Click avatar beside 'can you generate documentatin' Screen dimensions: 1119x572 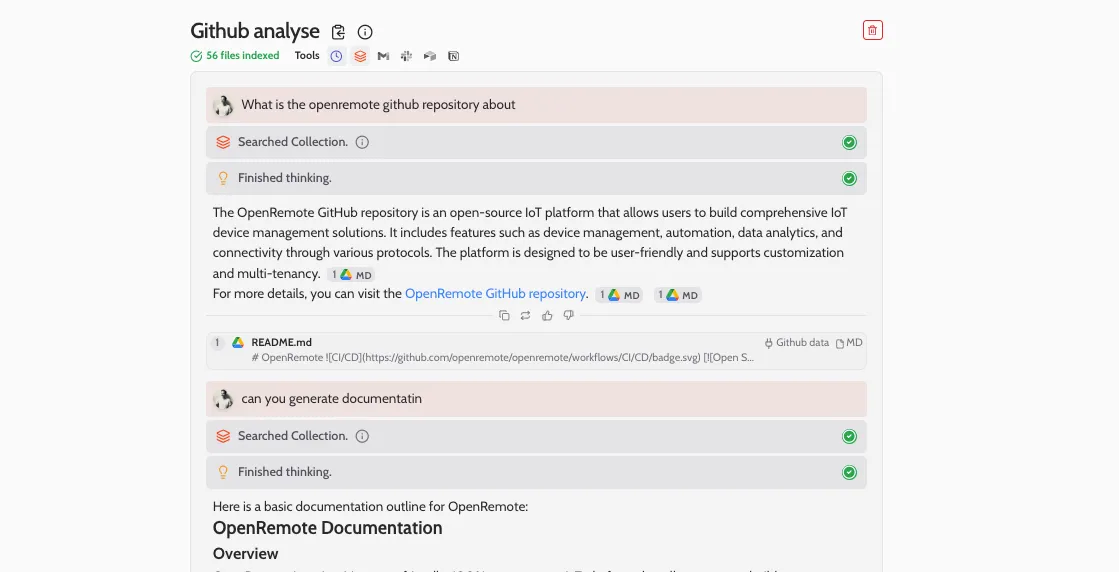223,399
